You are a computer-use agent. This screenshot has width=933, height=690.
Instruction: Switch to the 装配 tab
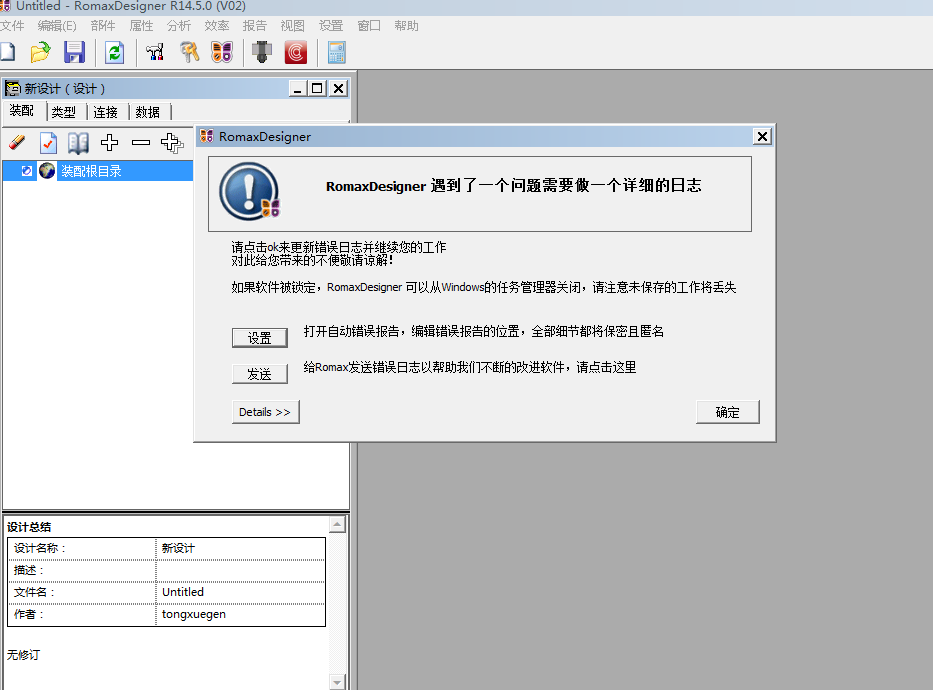tap(22, 111)
